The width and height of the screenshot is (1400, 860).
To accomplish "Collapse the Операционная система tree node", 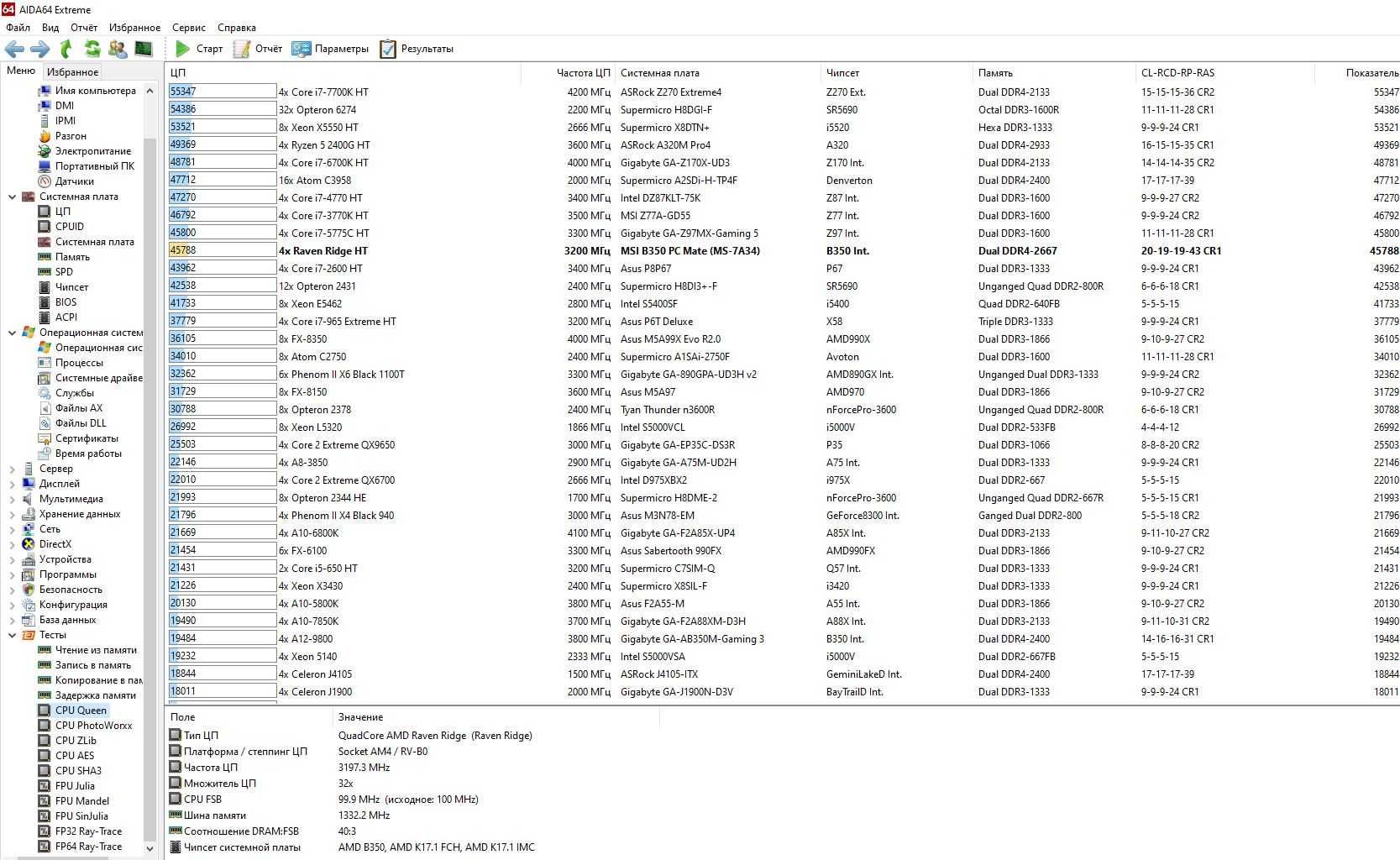I will point(12,333).
